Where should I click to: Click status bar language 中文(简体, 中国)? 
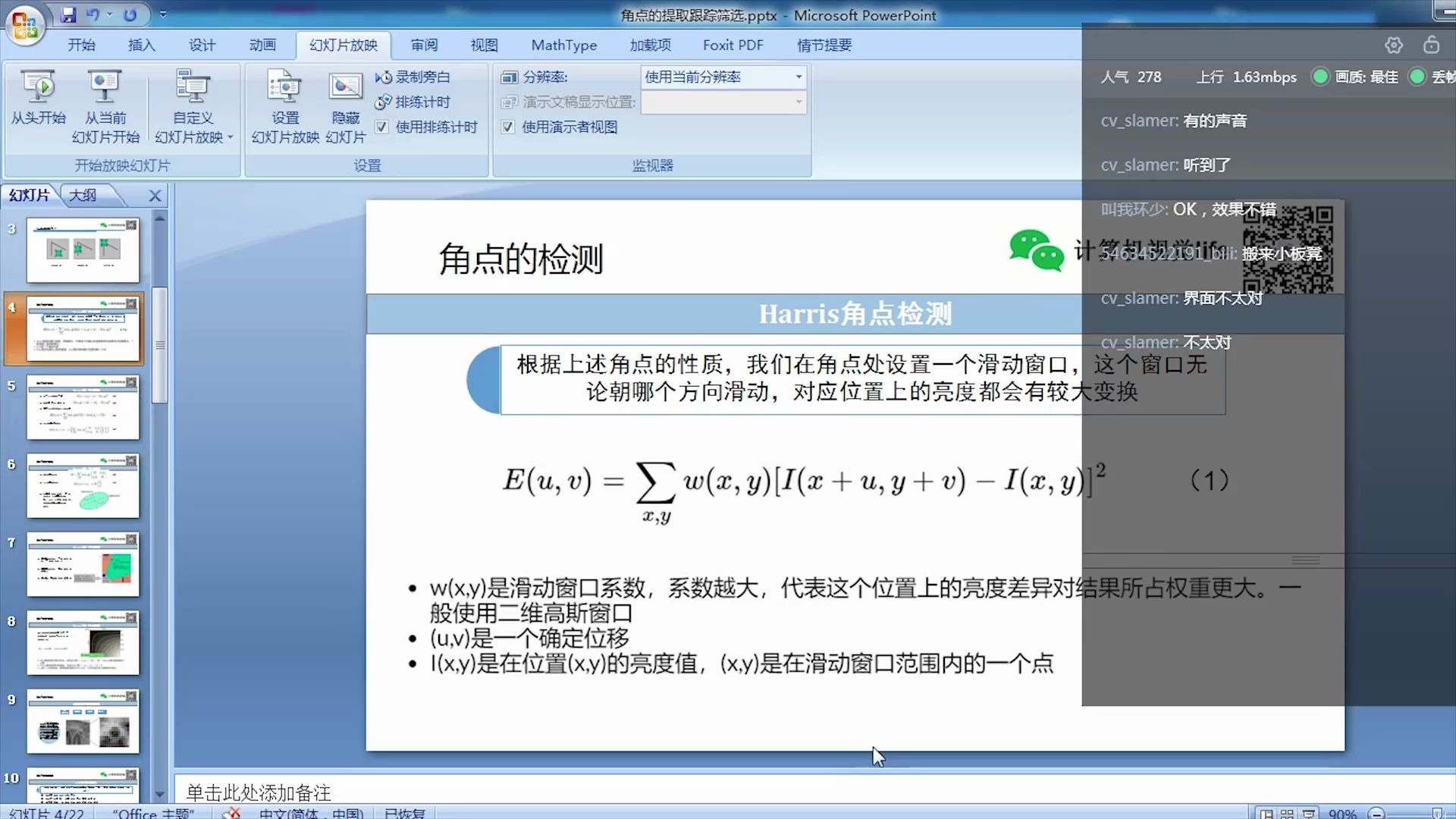(x=312, y=813)
